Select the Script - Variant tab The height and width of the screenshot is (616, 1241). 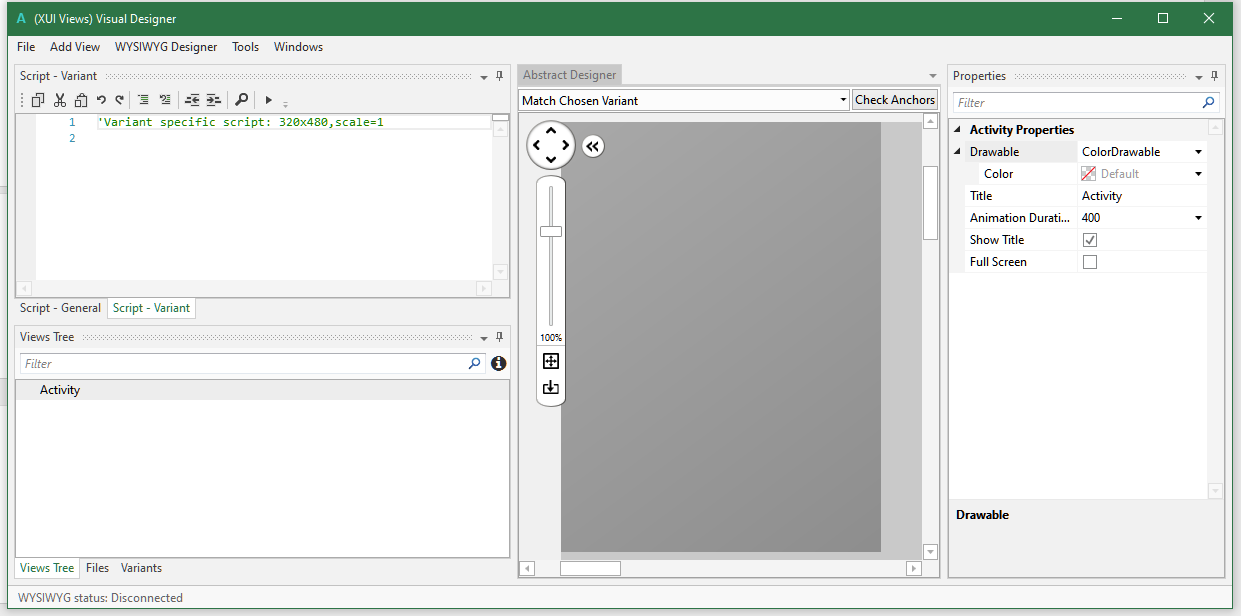click(x=151, y=308)
